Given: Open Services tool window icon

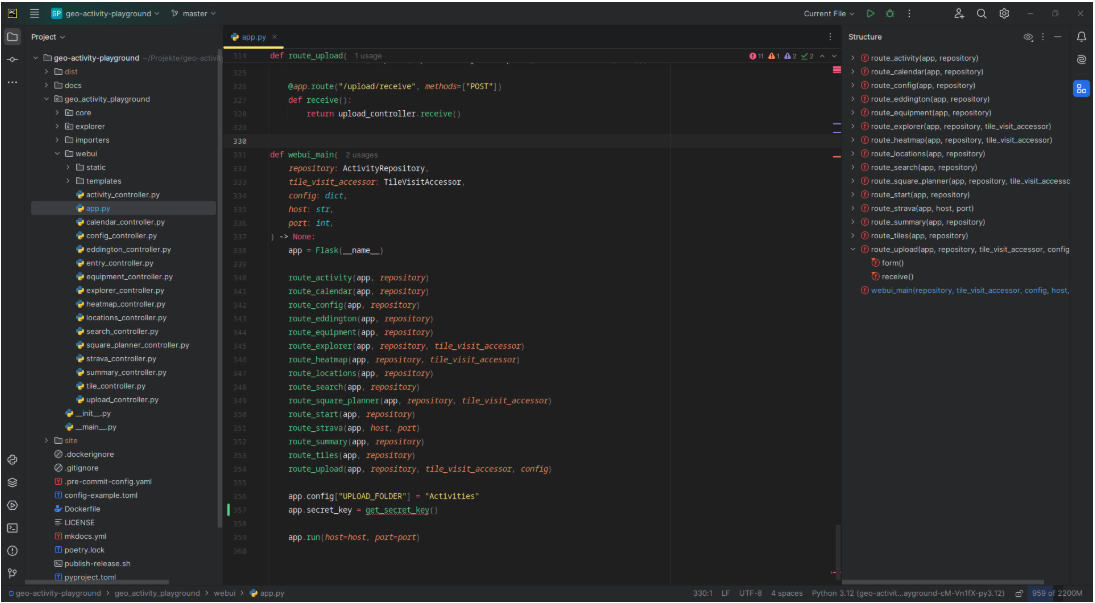Looking at the screenshot, I should [x=12, y=505].
